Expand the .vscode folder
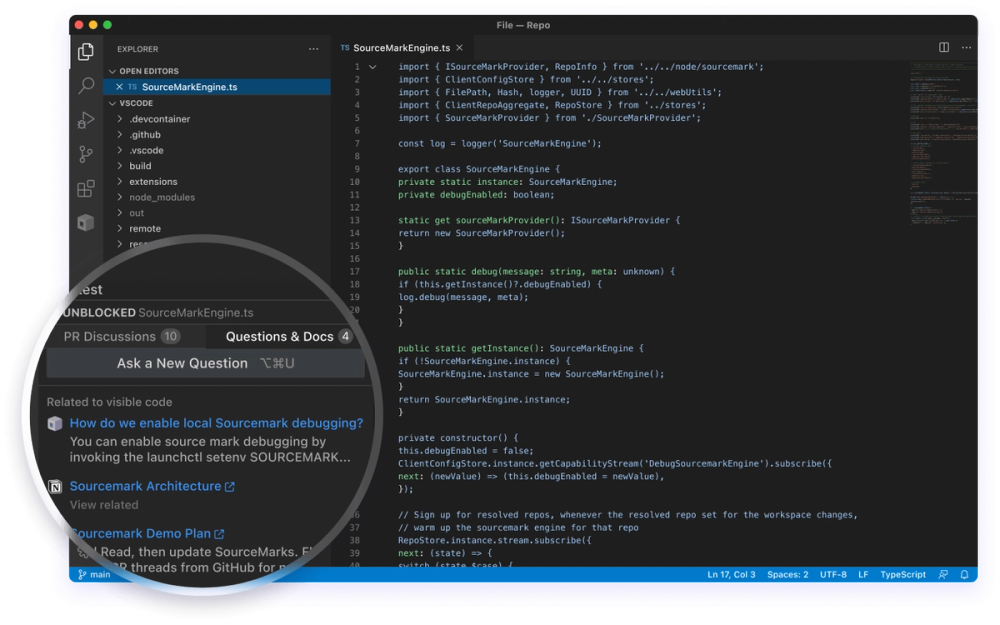The width and height of the screenshot is (1000, 625). [119, 151]
